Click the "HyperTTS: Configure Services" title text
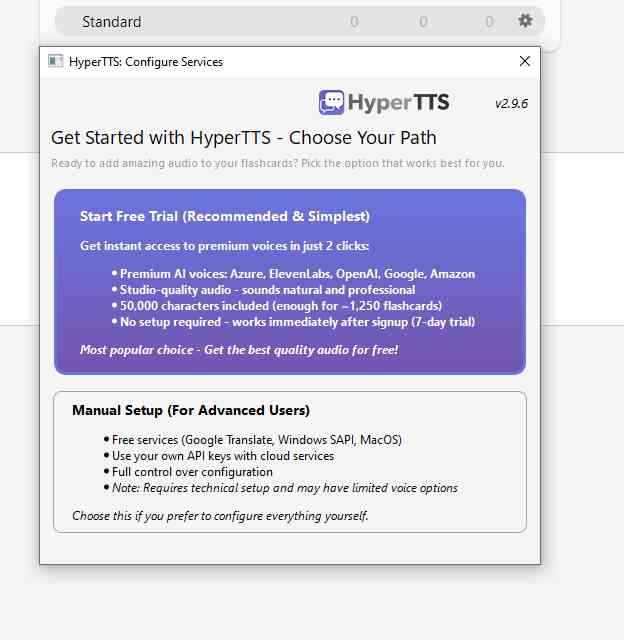Screen dimensions: 624x640 point(146,62)
